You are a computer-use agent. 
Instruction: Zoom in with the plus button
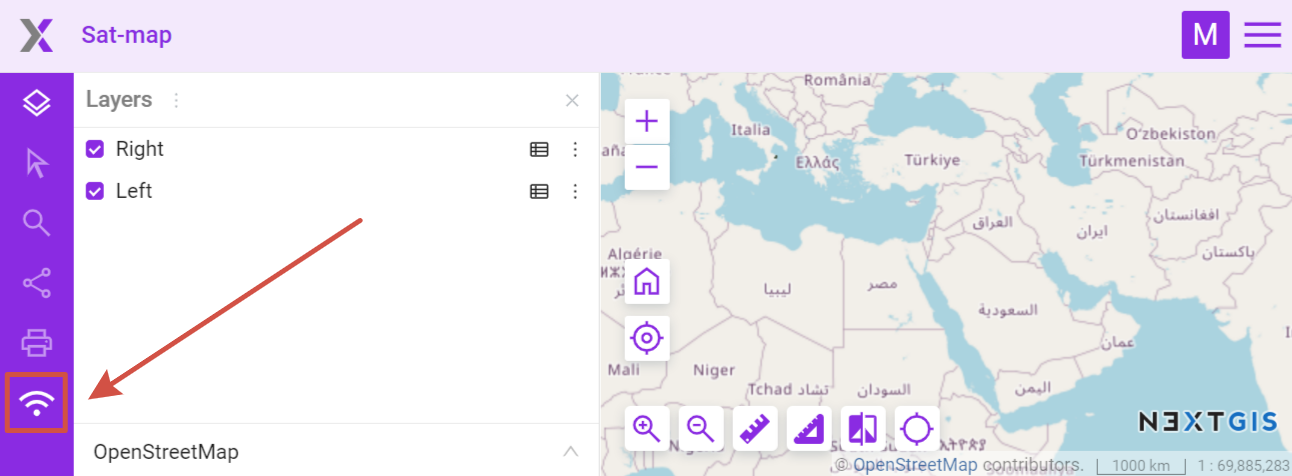coord(647,122)
